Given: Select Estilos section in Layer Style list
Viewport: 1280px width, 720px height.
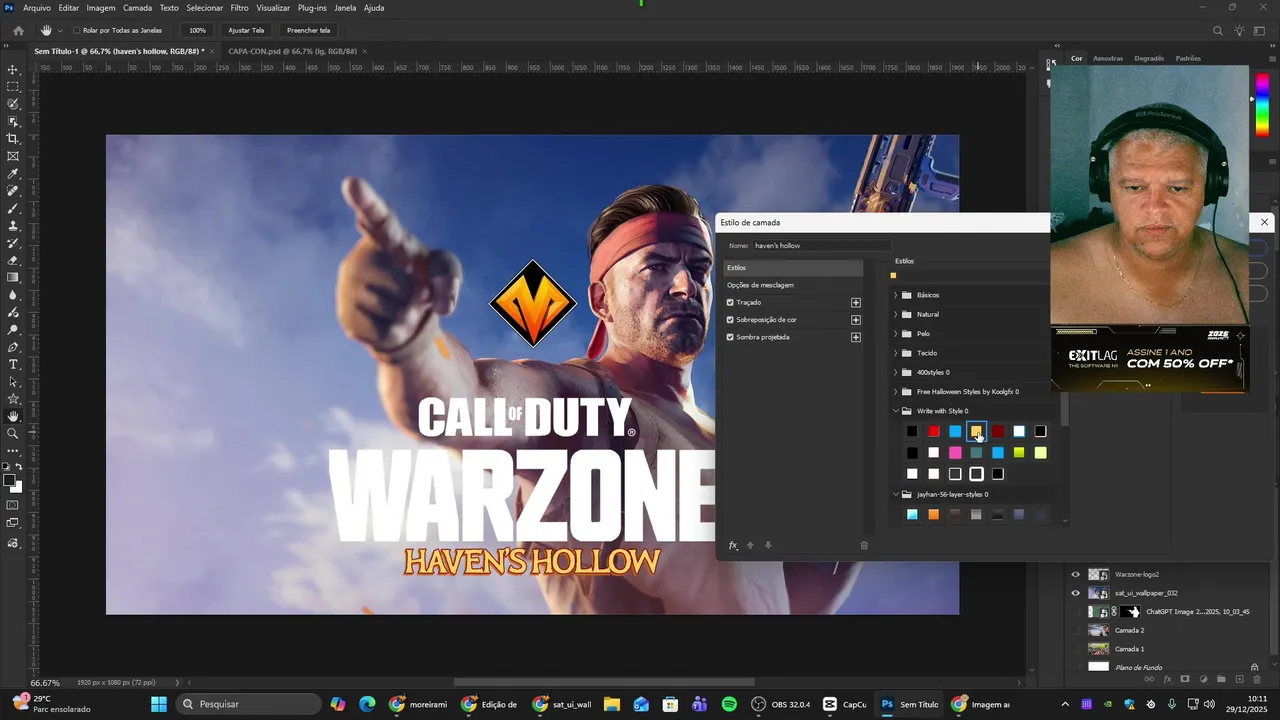Looking at the screenshot, I should 793,268.
